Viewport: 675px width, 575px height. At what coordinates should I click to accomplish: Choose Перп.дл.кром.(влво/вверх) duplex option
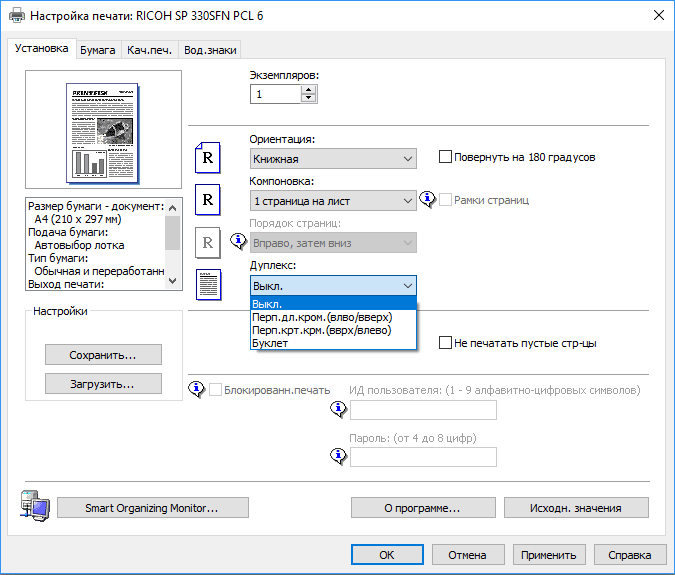coord(321,317)
